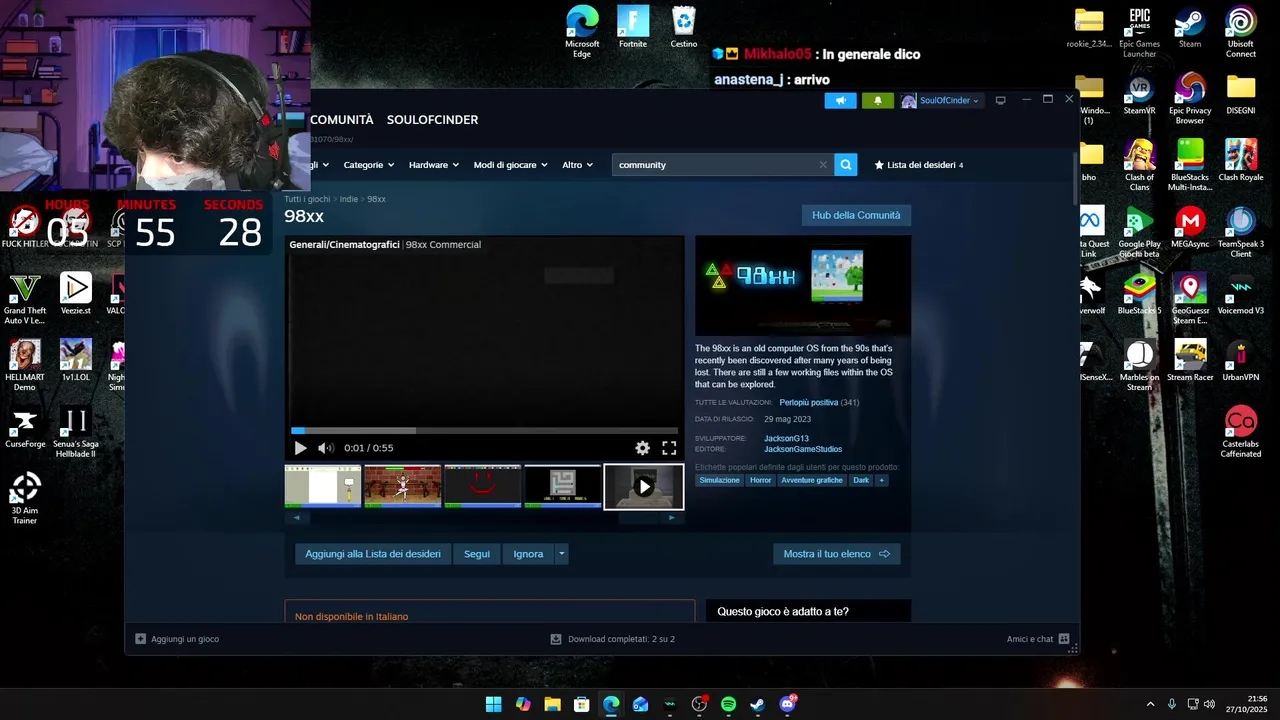The height and width of the screenshot is (720, 1280).
Task: Click the blue announcements megaphone button
Action: coord(840,100)
